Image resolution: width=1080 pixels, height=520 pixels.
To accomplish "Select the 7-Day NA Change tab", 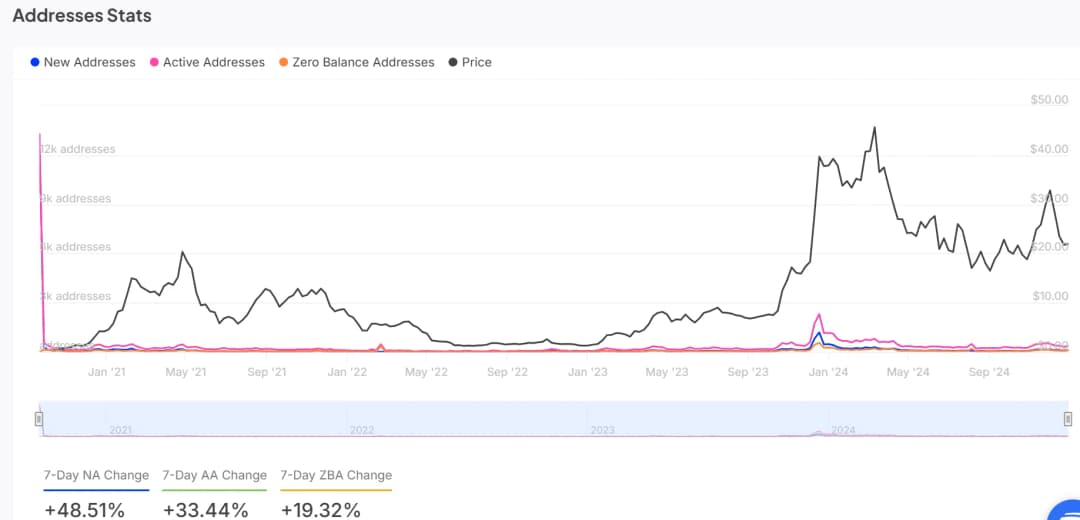I will pyautogui.click(x=96, y=476).
